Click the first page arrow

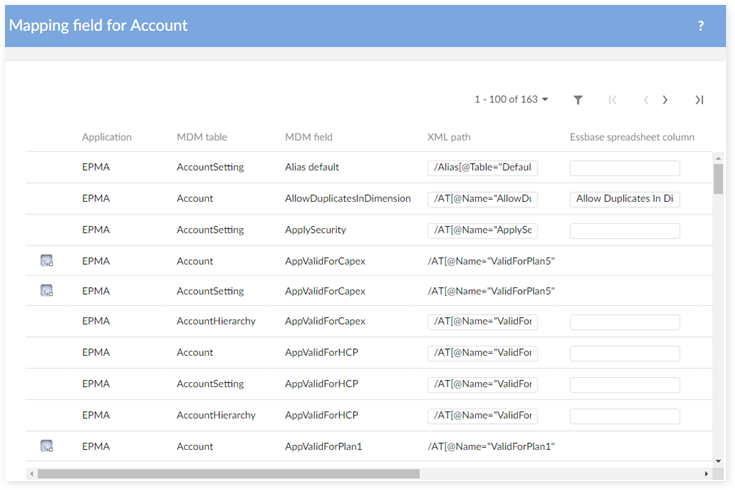(612, 100)
